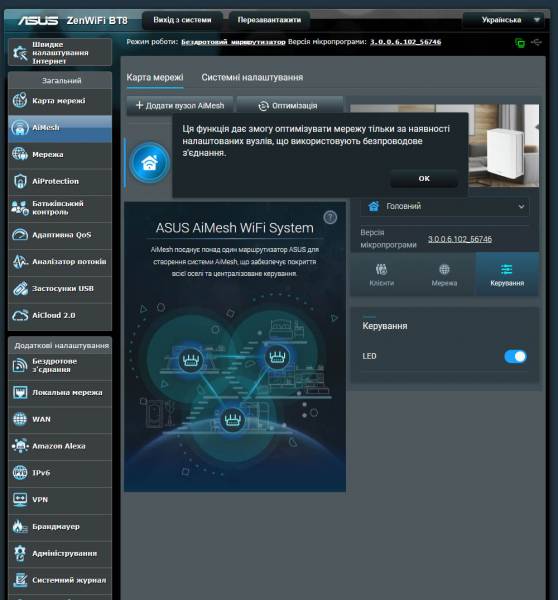Click the Оптимізація button
558x600 pixels.
(x=289, y=105)
